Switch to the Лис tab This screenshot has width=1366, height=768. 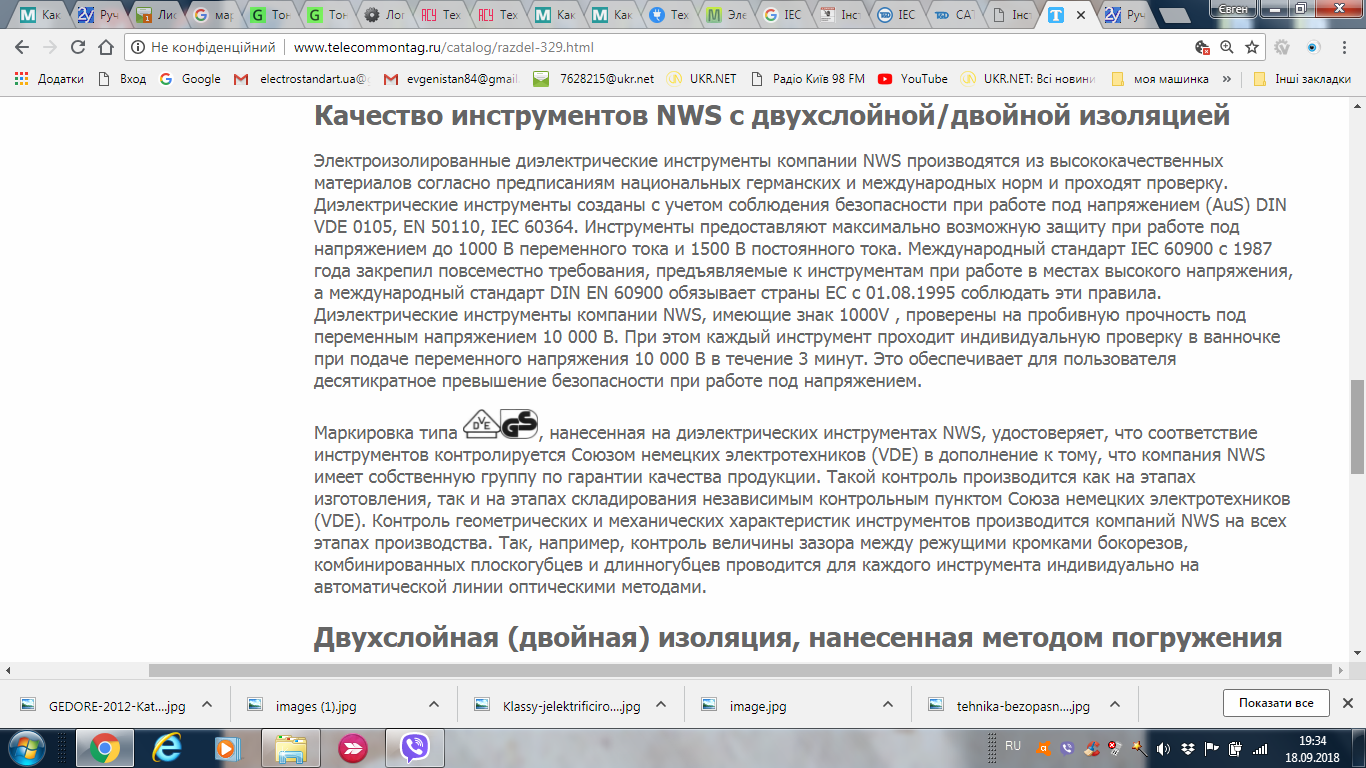pos(156,15)
